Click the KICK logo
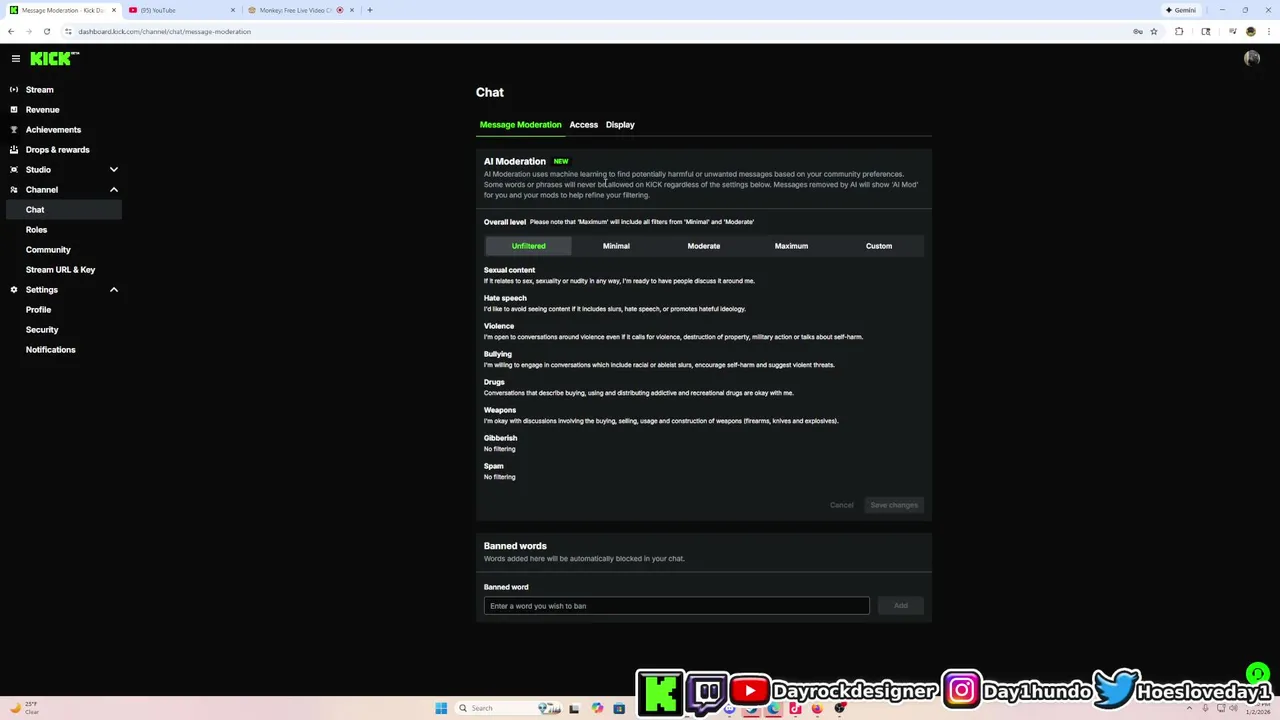This screenshot has width=1280, height=720. point(53,59)
